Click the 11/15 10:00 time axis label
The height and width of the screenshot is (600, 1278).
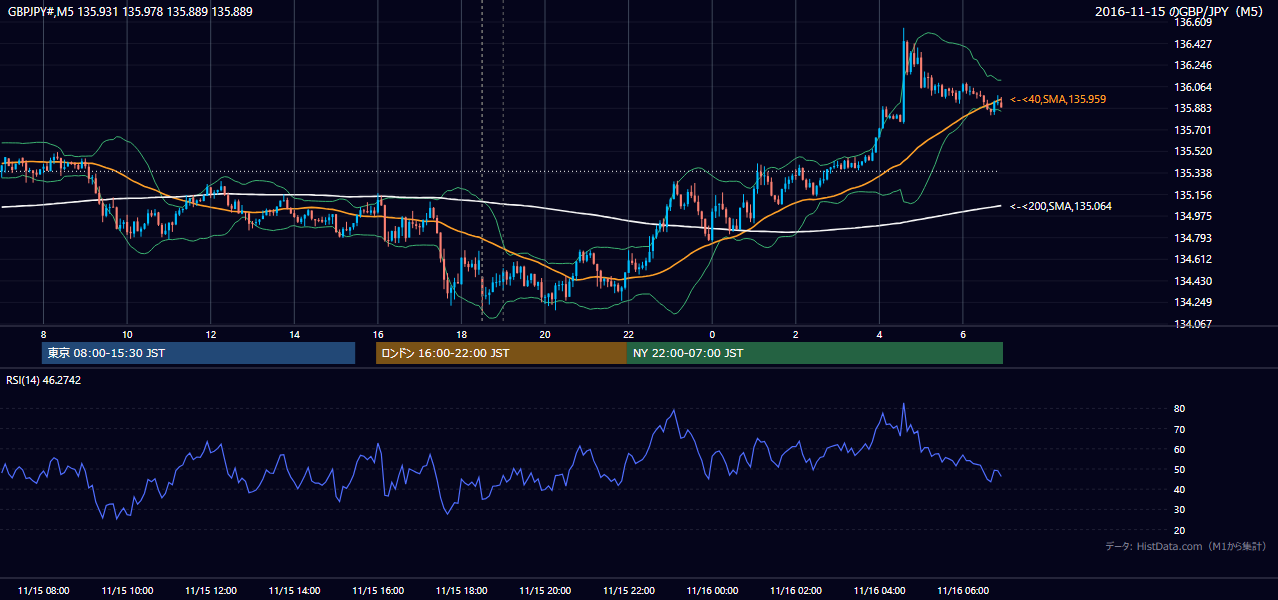(128, 591)
